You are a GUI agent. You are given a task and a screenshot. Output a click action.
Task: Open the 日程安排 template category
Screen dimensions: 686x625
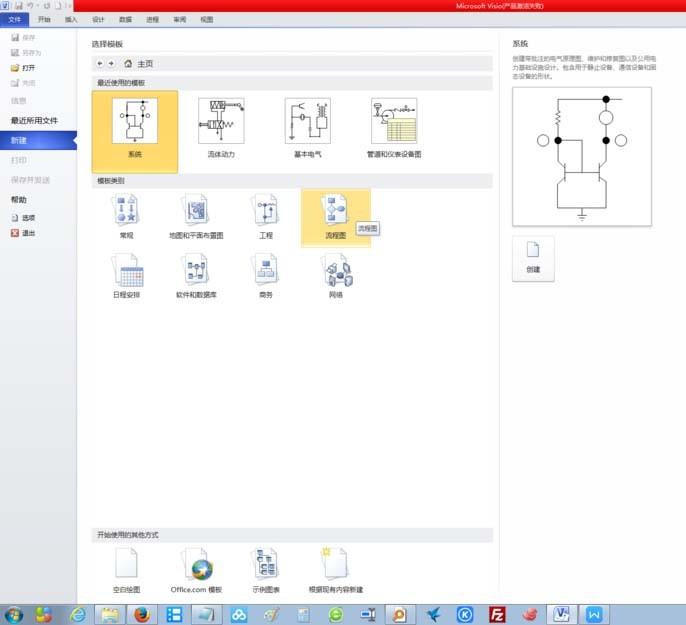(126, 276)
